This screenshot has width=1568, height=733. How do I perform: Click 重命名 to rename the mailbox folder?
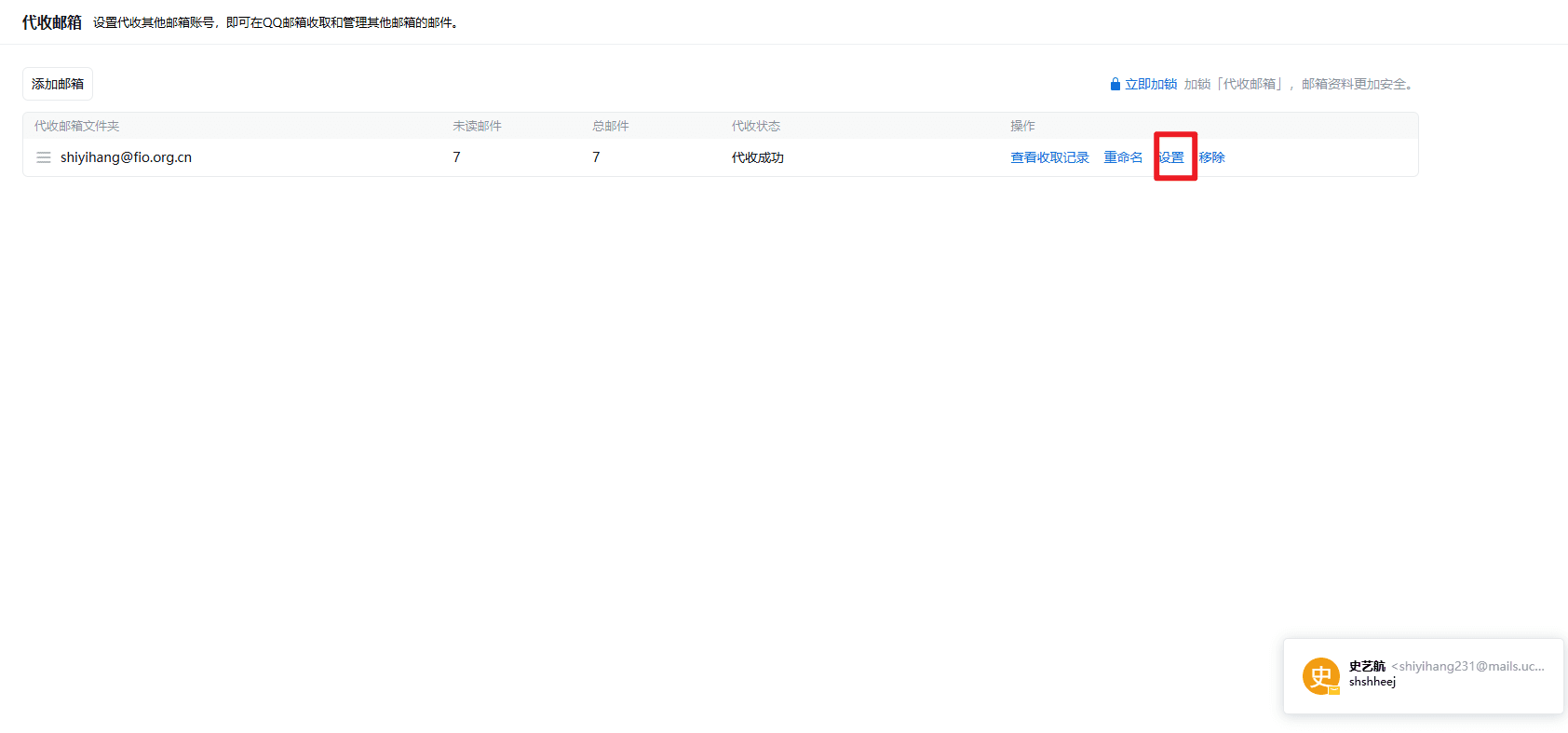click(x=1123, y=157)
